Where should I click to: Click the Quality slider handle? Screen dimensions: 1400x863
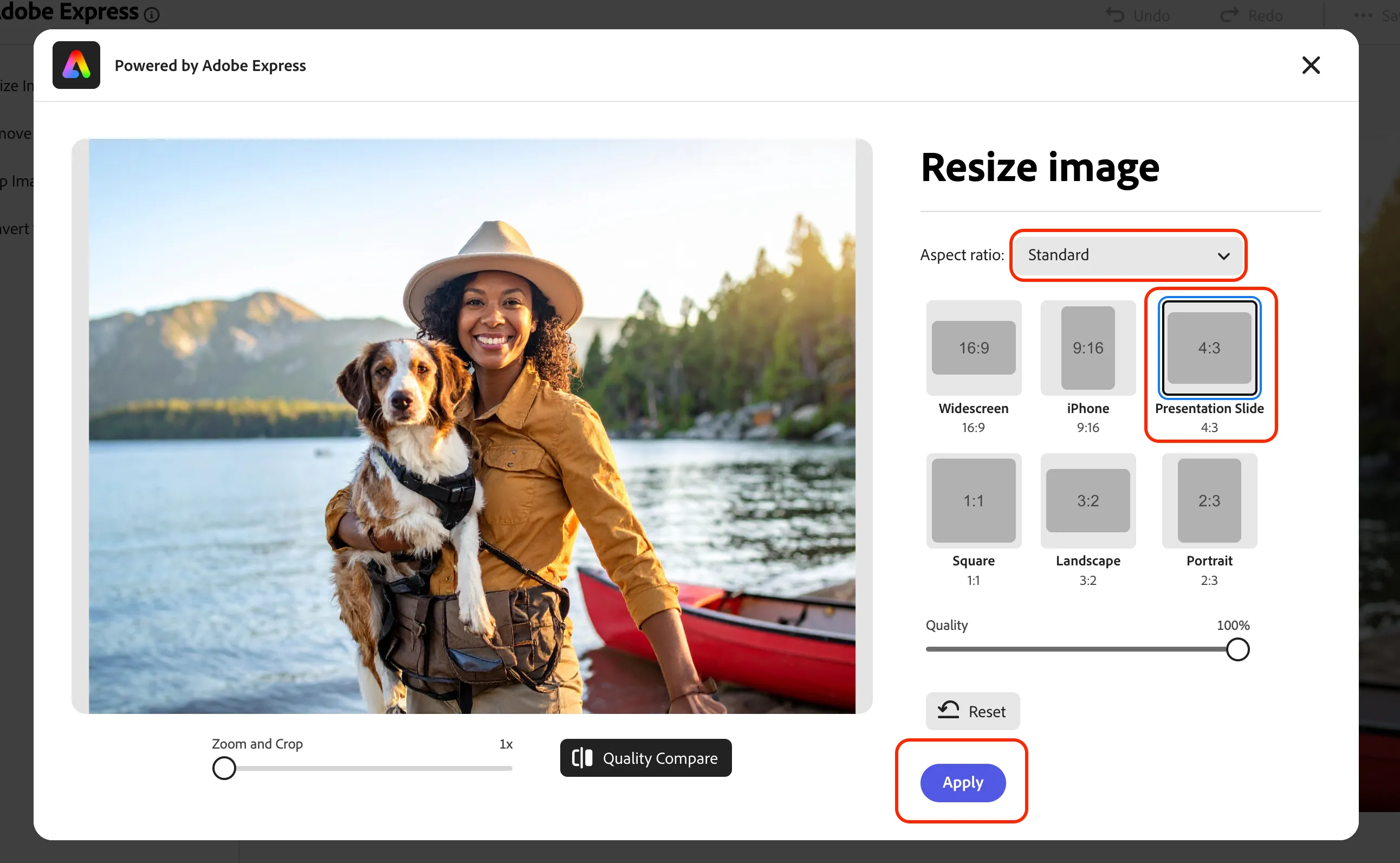point(1237,649)
